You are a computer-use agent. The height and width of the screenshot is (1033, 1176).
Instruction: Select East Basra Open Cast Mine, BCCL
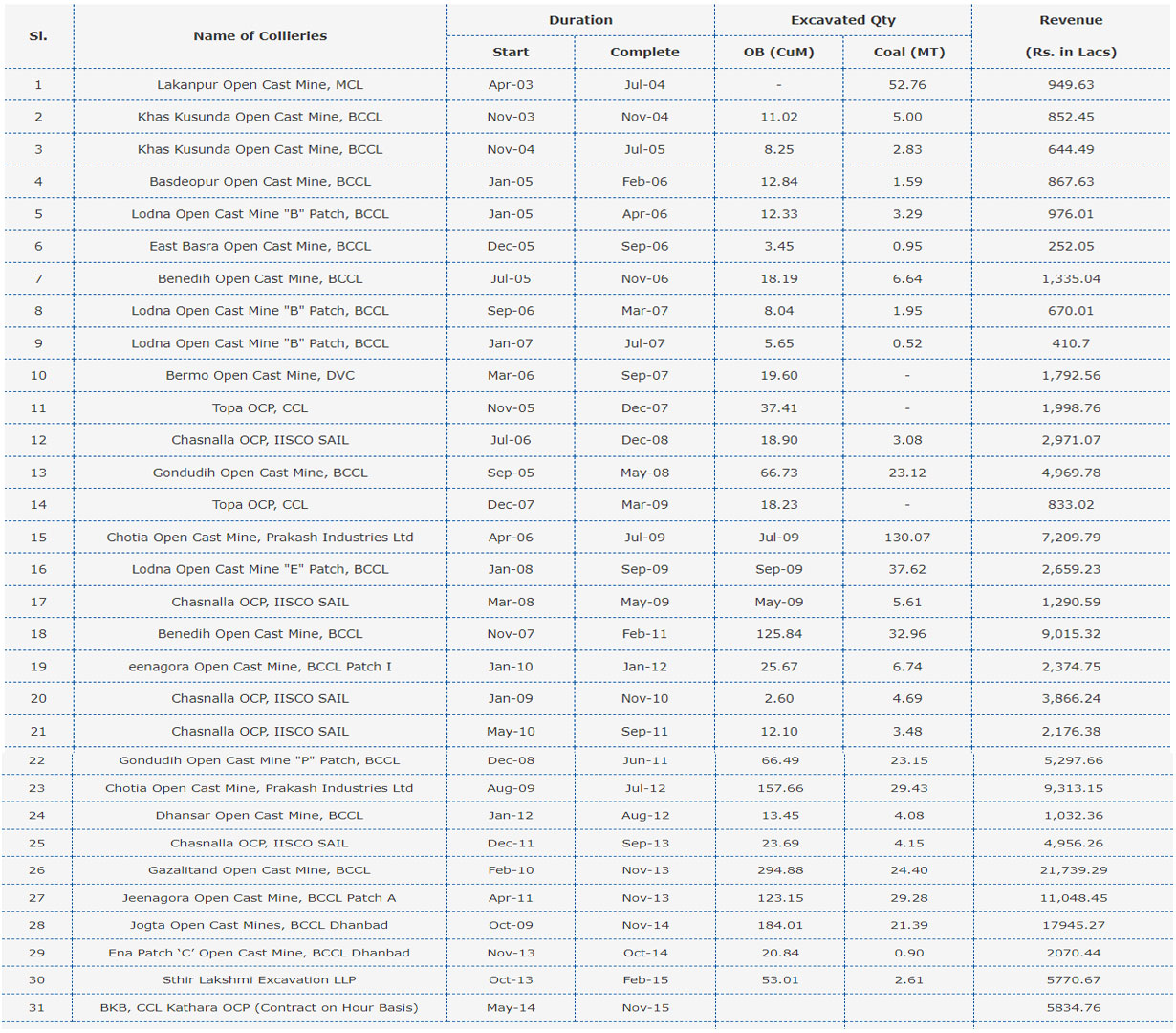click(x=260, y=247)
